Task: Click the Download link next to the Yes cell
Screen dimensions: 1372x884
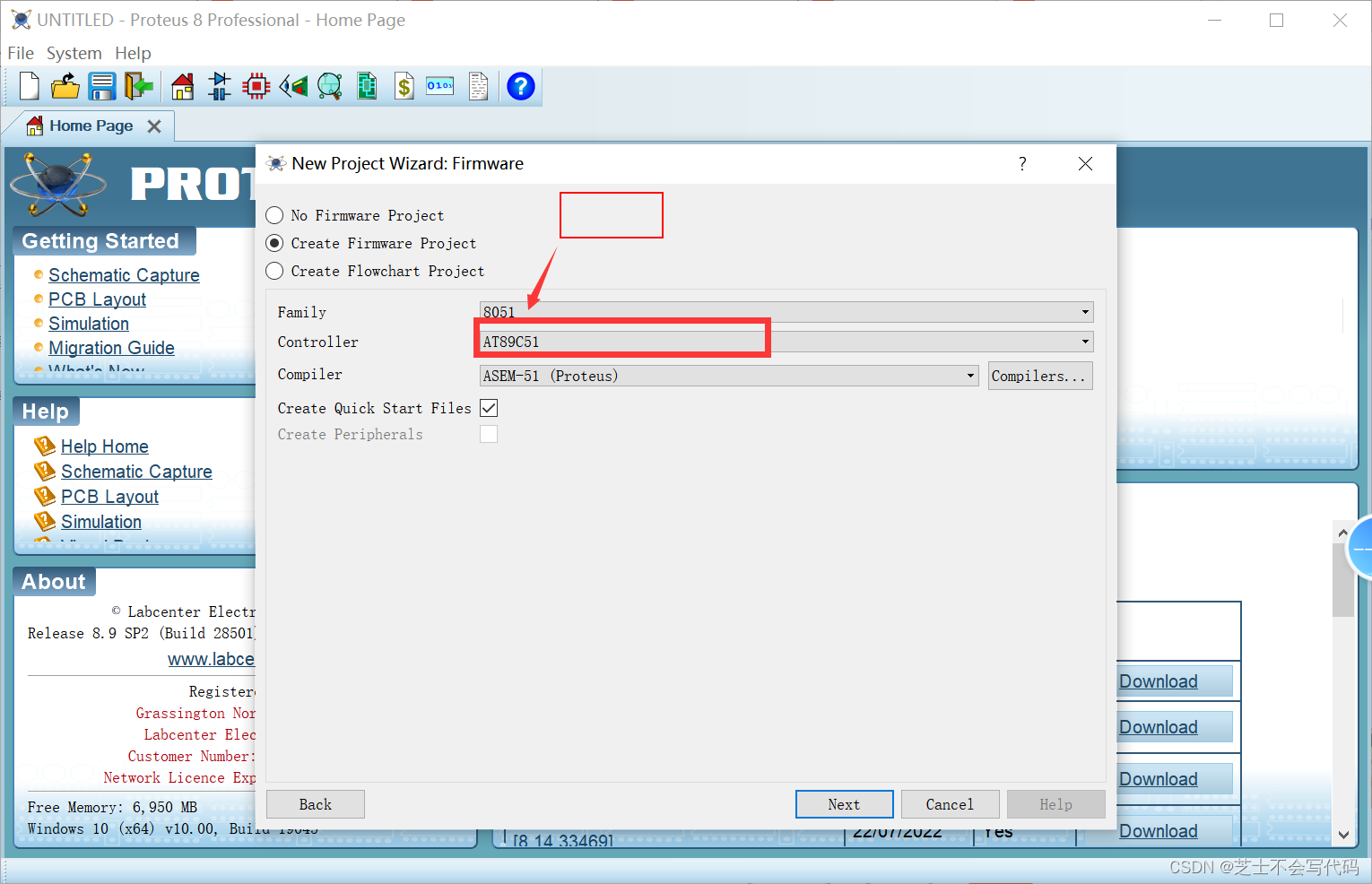Action: tap(1158, 831)
